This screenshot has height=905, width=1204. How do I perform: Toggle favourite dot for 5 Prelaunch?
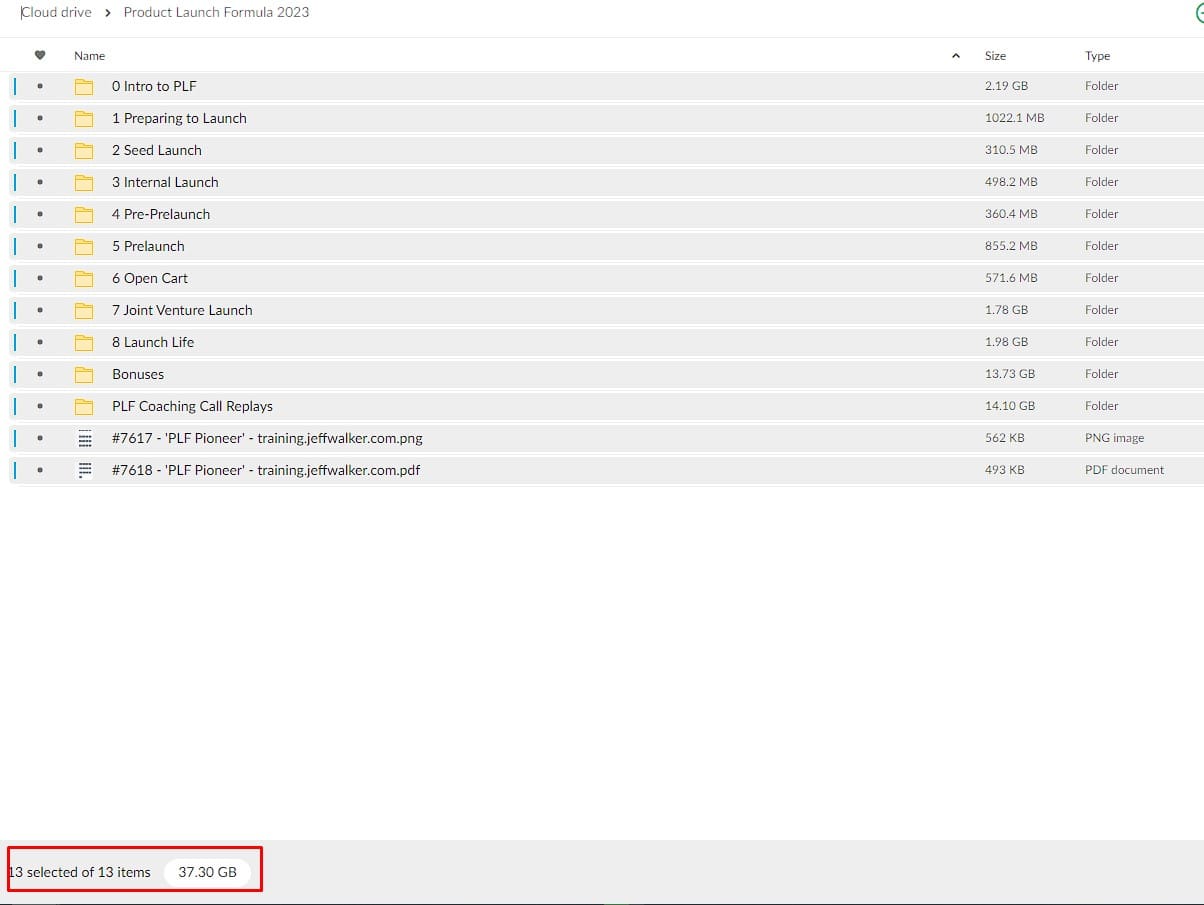tap(40, 246)
